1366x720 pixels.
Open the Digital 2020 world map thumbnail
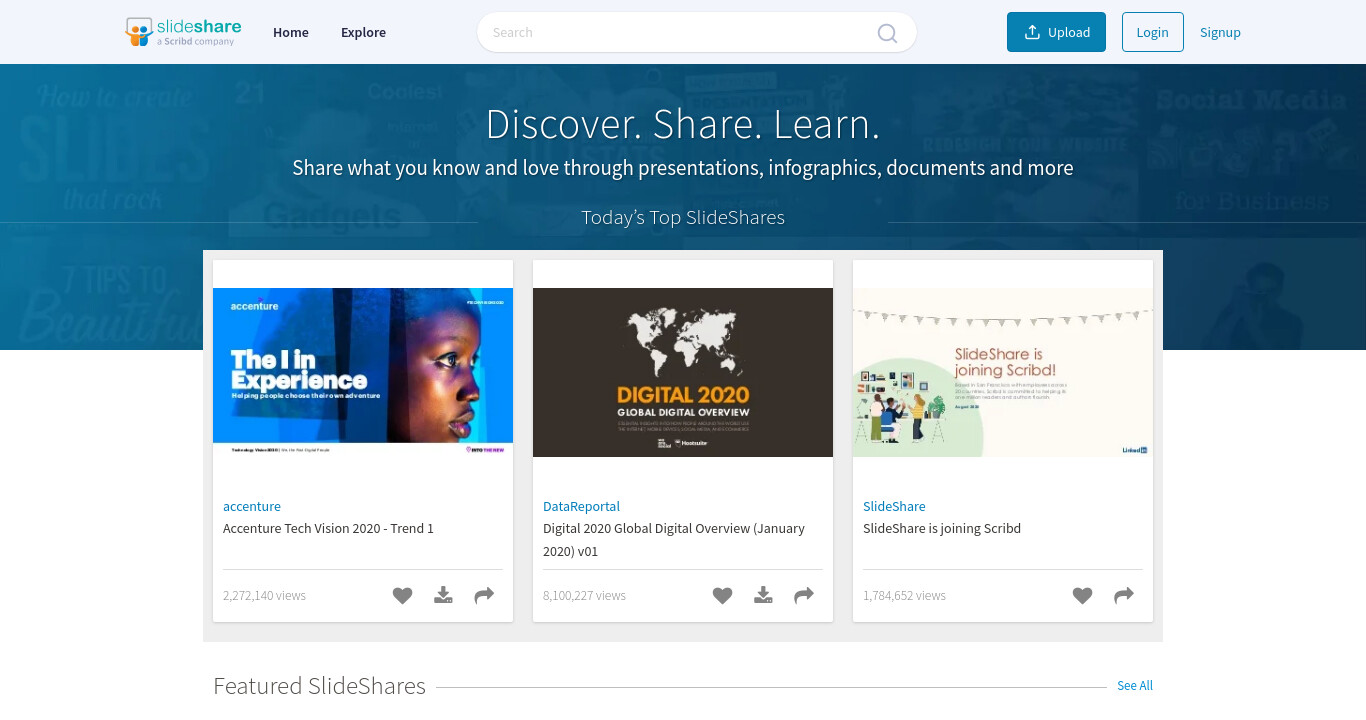[x=683, y=372]
